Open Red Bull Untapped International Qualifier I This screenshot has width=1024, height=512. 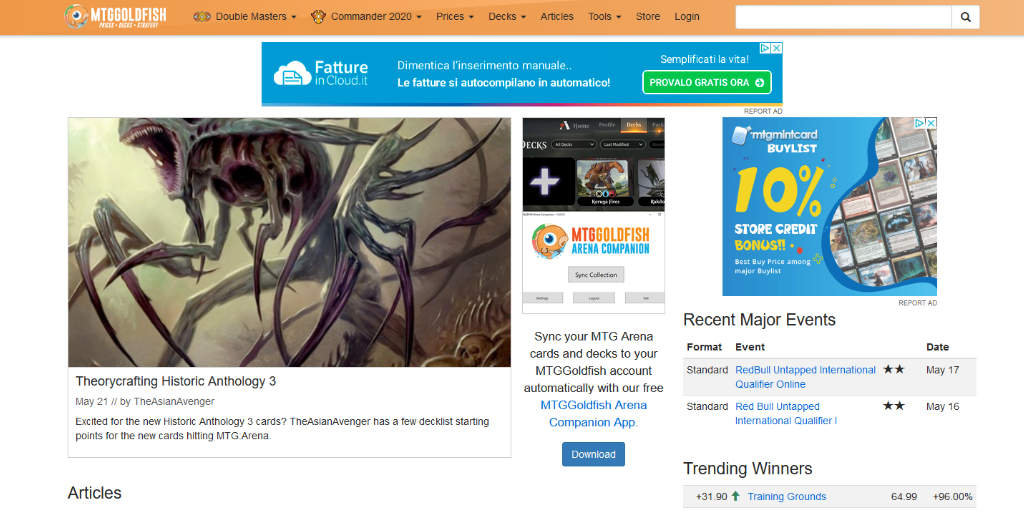pyautogui.click(x=786, y=413)
